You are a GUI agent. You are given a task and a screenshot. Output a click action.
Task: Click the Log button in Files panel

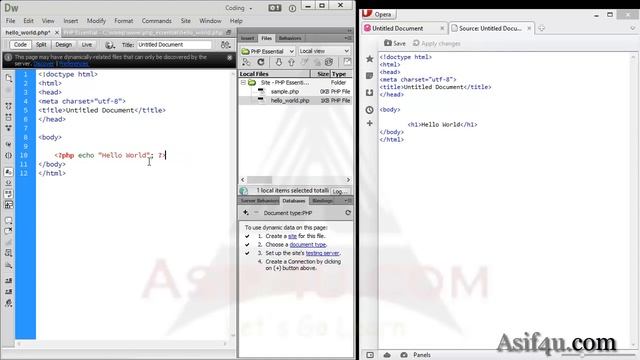340,191
